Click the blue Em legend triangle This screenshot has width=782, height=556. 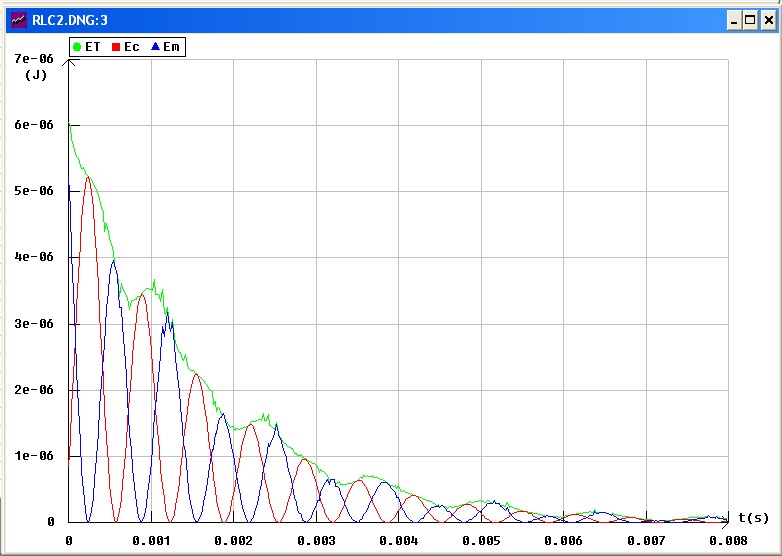(155, 47)
